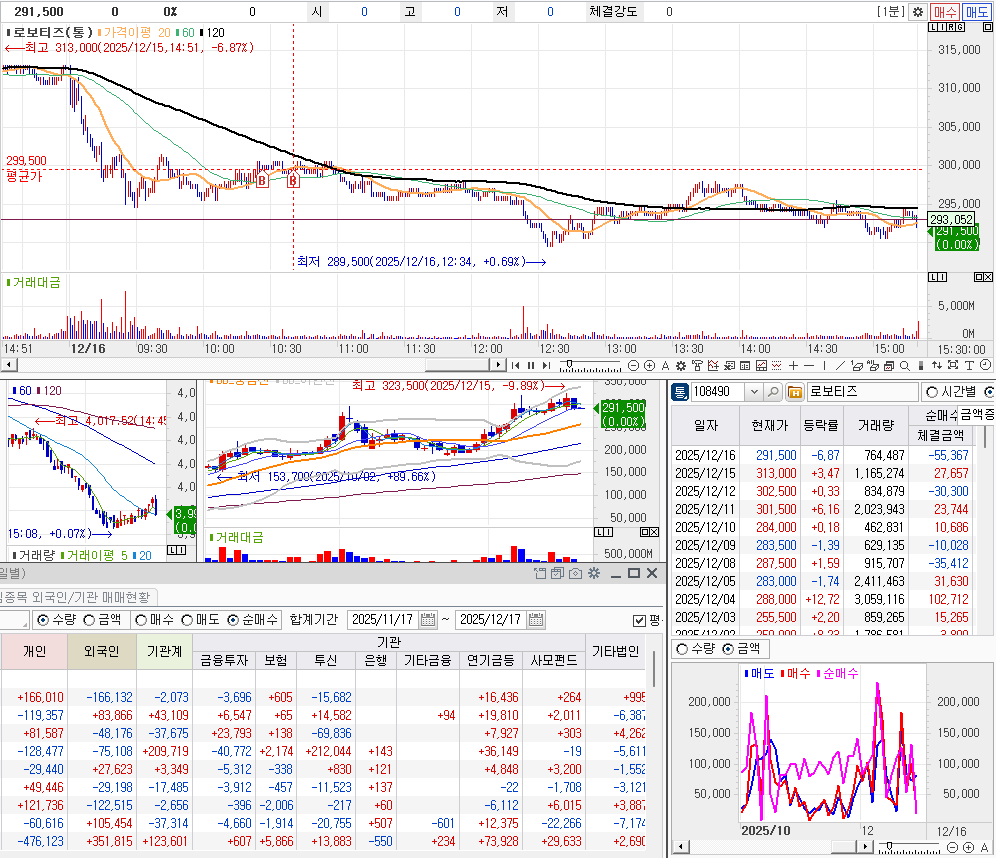The image size is (996, 858).
Task: Click the chart data table icon
Action: coord(744,365)
